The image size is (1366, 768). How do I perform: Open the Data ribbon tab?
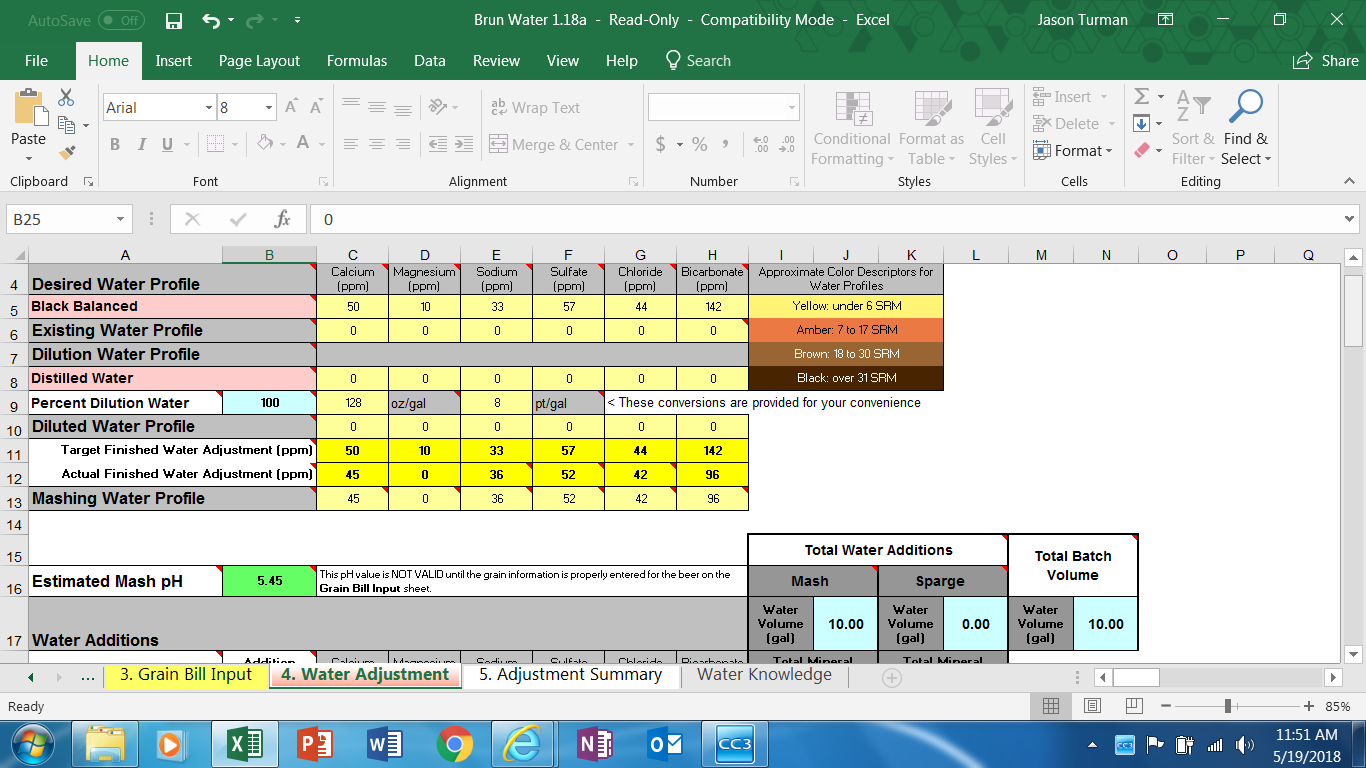tap(430, 61)
